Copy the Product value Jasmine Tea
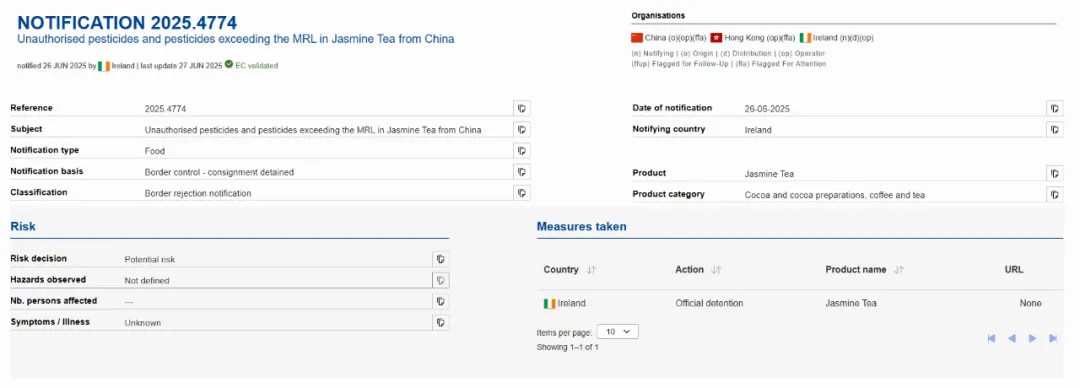1080x388 pixels. 1055,174
